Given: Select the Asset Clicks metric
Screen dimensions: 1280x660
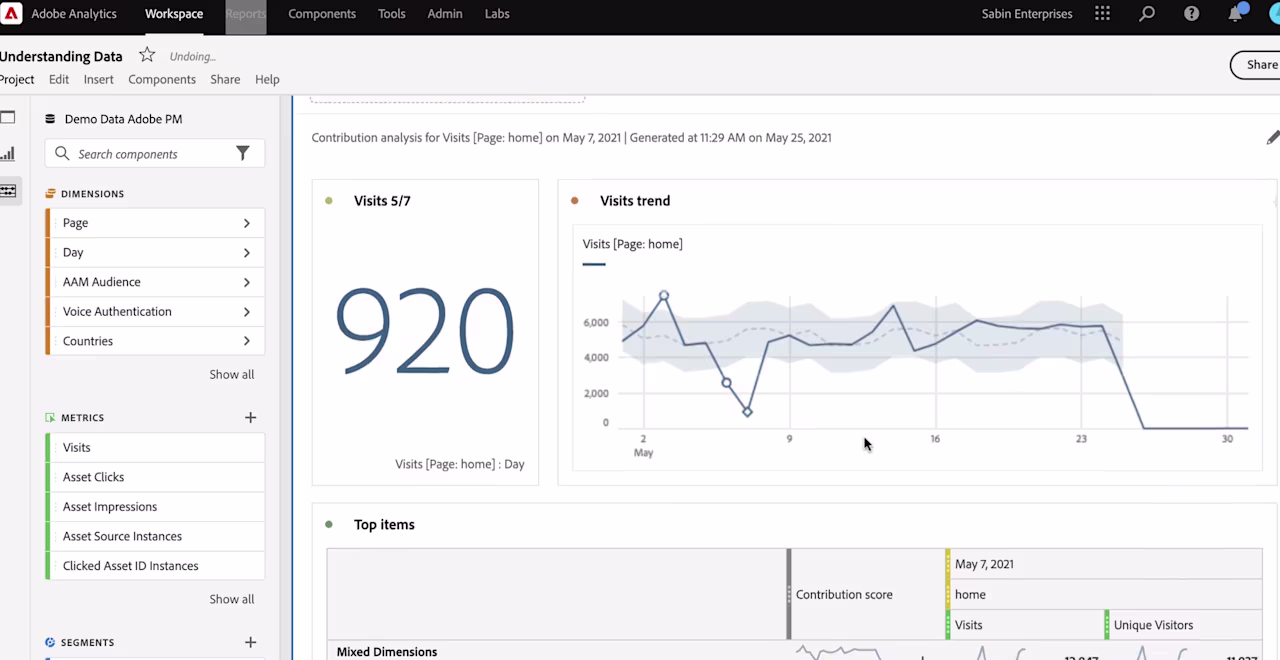Looking at the screenshot, I should tap(155, 477).
